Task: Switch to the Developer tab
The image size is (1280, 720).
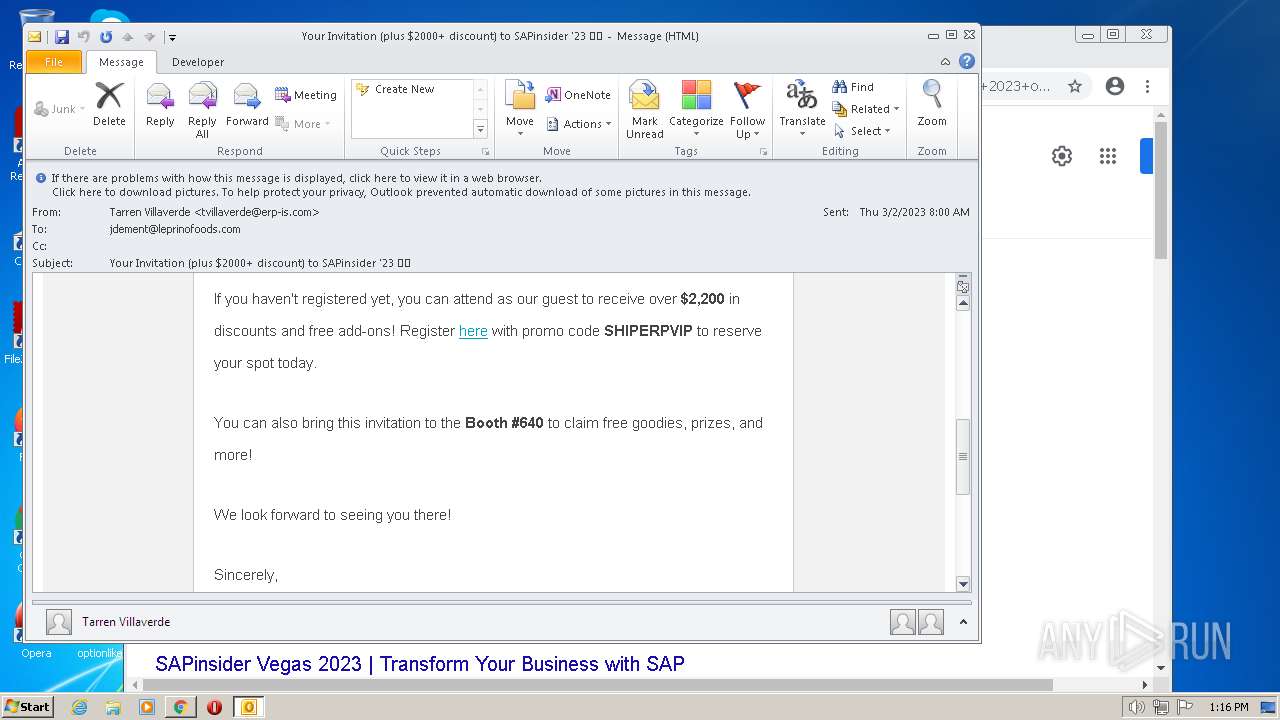Action: pos(198,62)
